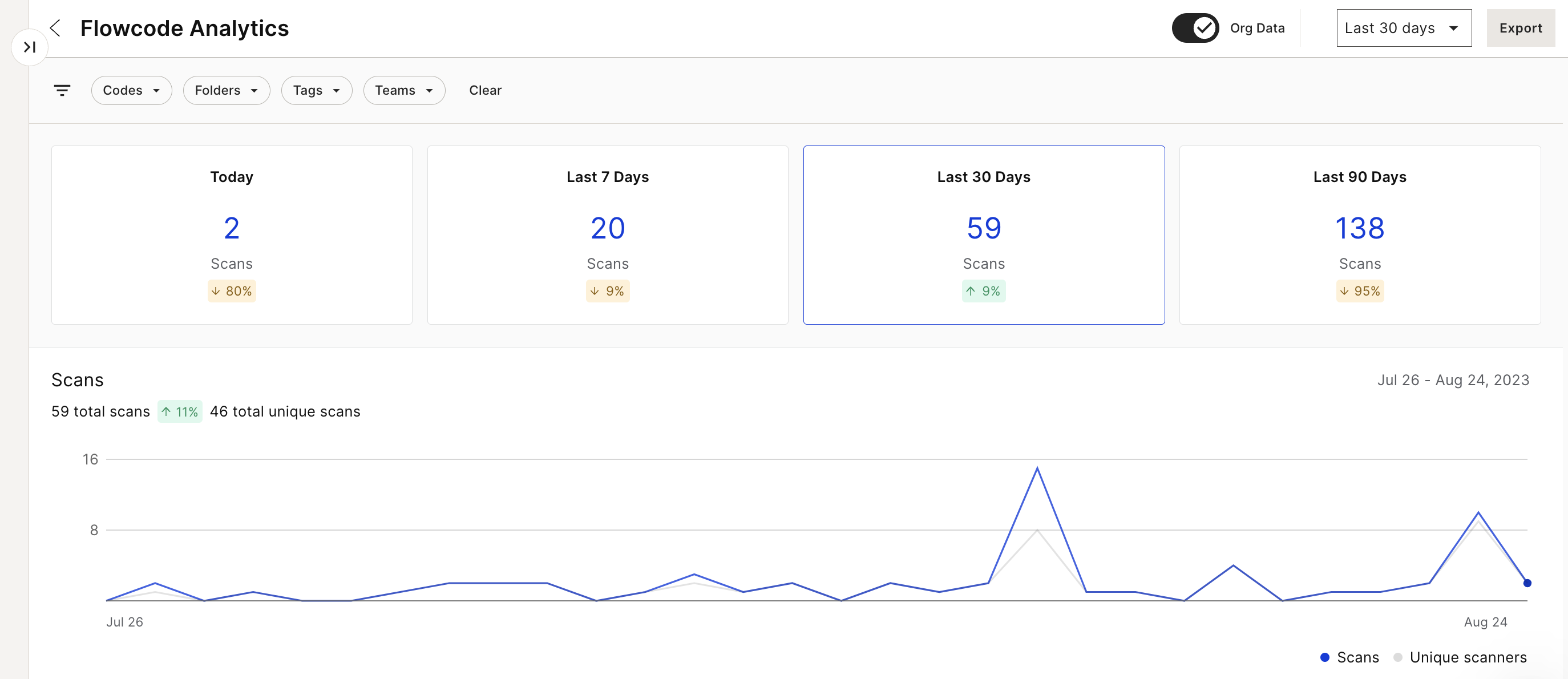
Task: Click the 8 y-axis label
Action: click(94, 531)
